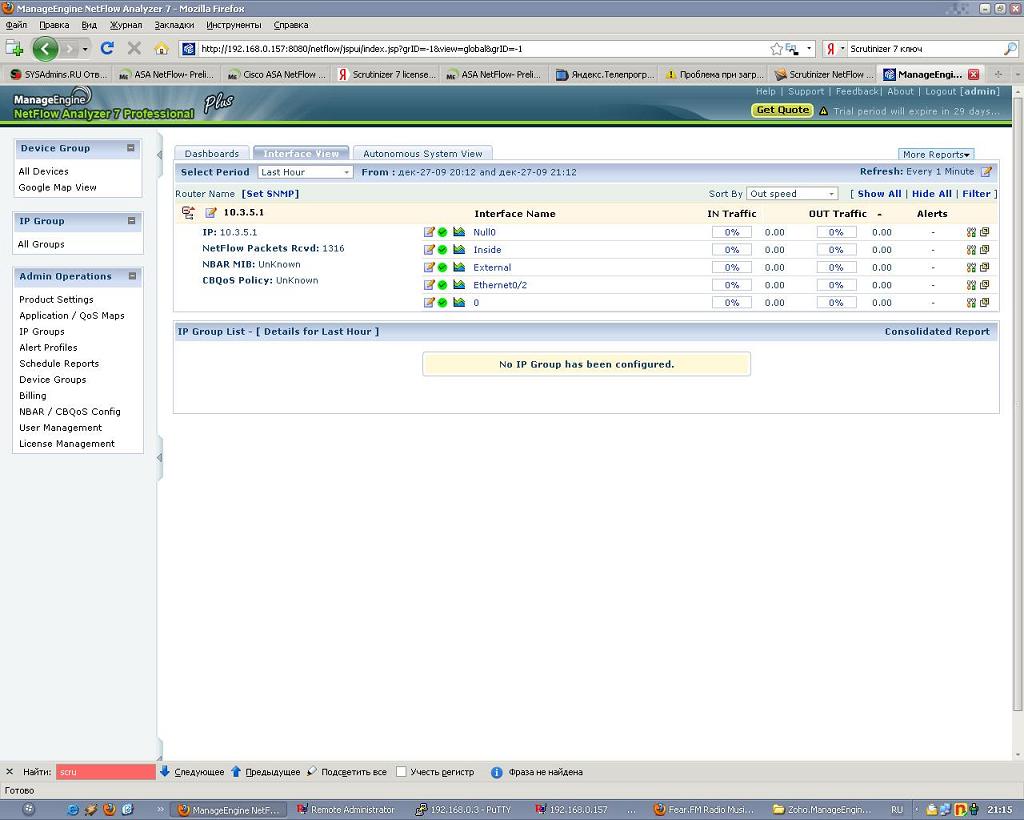This screenshot has width=1024, height=820.
Task: Collapse the IP Group panel
Action: click(131, 221)
